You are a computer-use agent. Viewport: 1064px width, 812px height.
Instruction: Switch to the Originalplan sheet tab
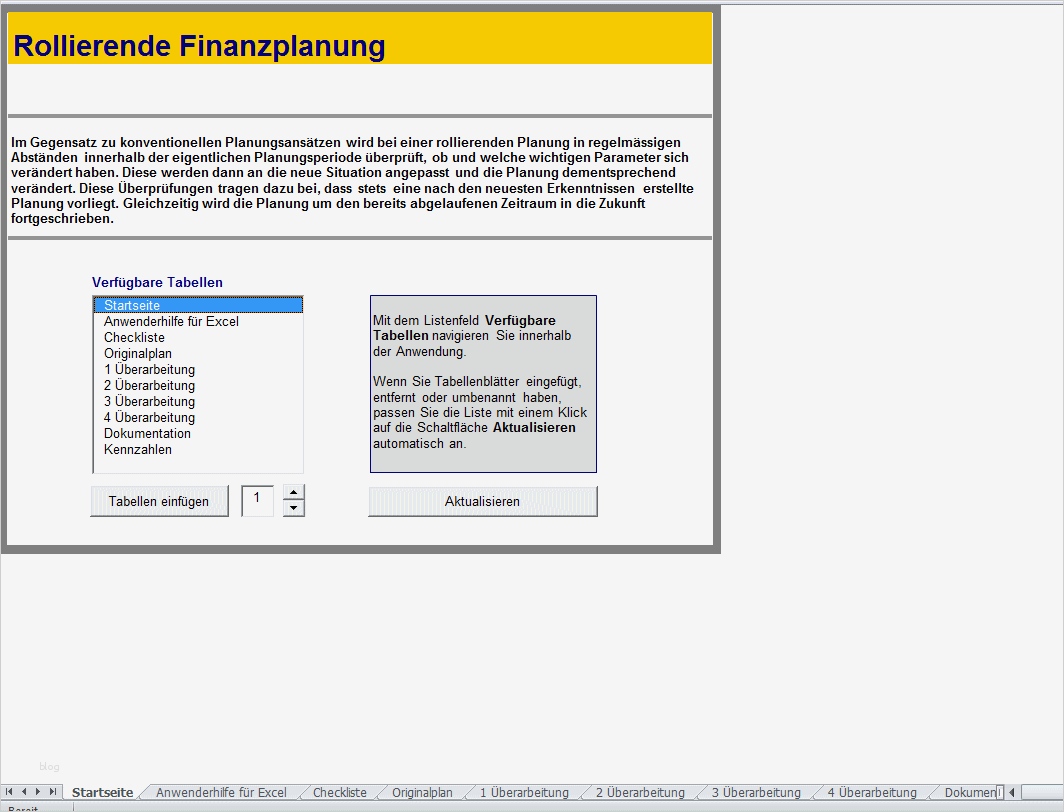421,791
